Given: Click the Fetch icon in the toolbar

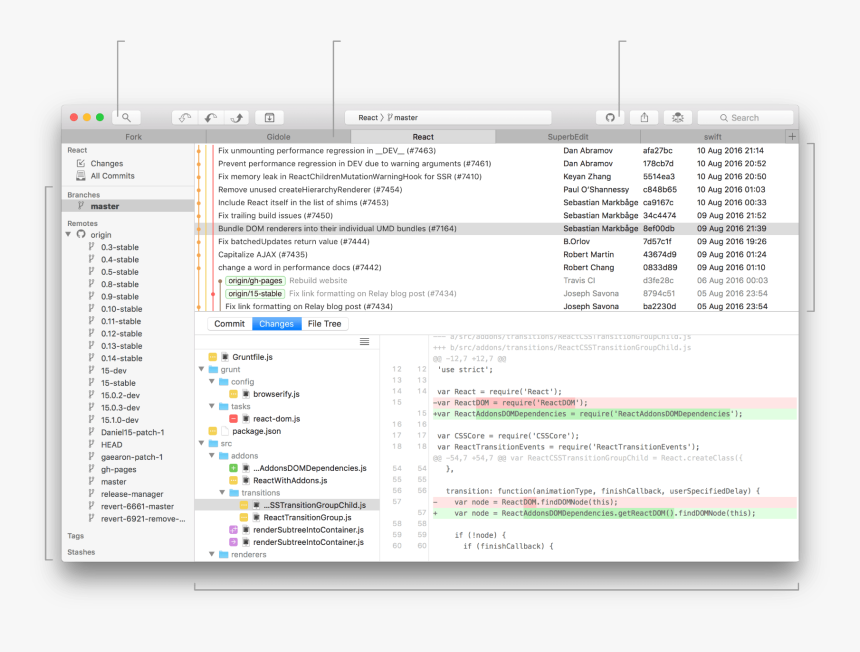Looking at the screenshot, I should tap(185, 118).
